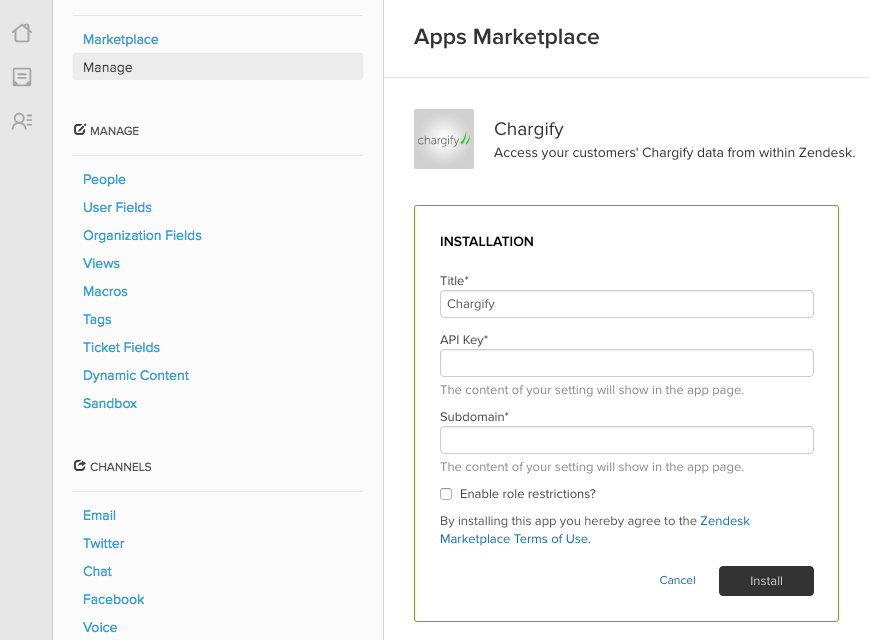Open the Home dashboard icon
Image resolution: width=870 pixels, height=640 pixels.
(22, 33)
